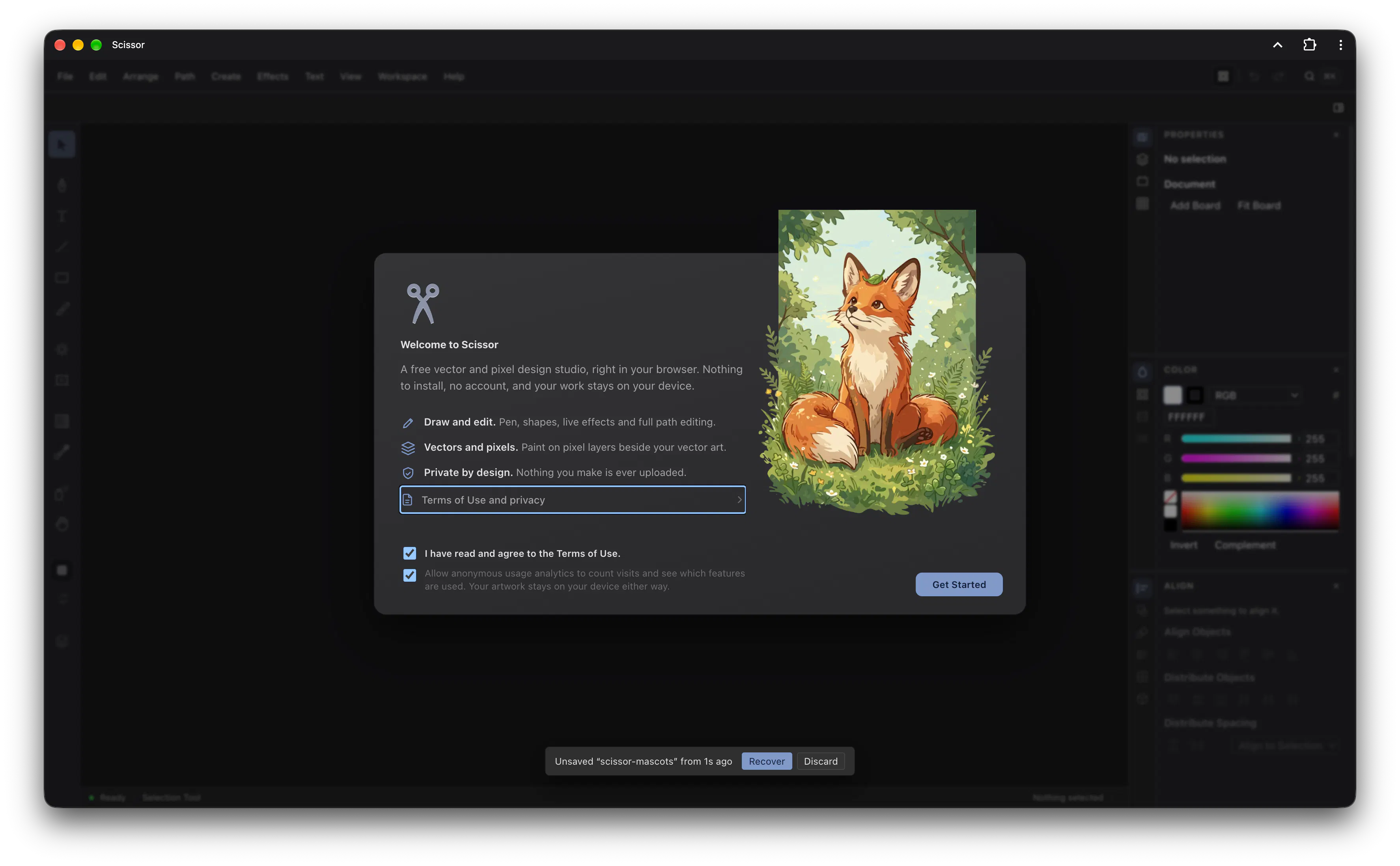
Task: Open the Arrange menu
Action: click(140, 76)
